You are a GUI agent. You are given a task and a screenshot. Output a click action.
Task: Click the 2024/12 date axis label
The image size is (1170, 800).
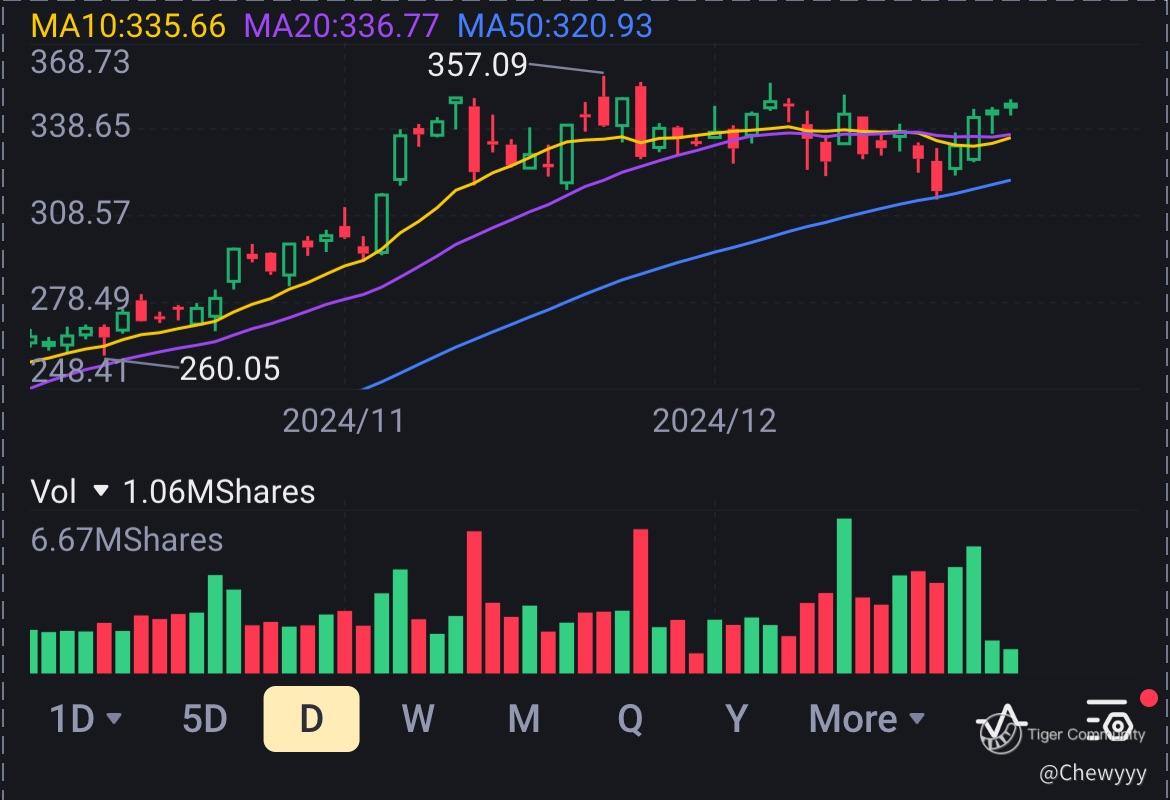point(714,422)
